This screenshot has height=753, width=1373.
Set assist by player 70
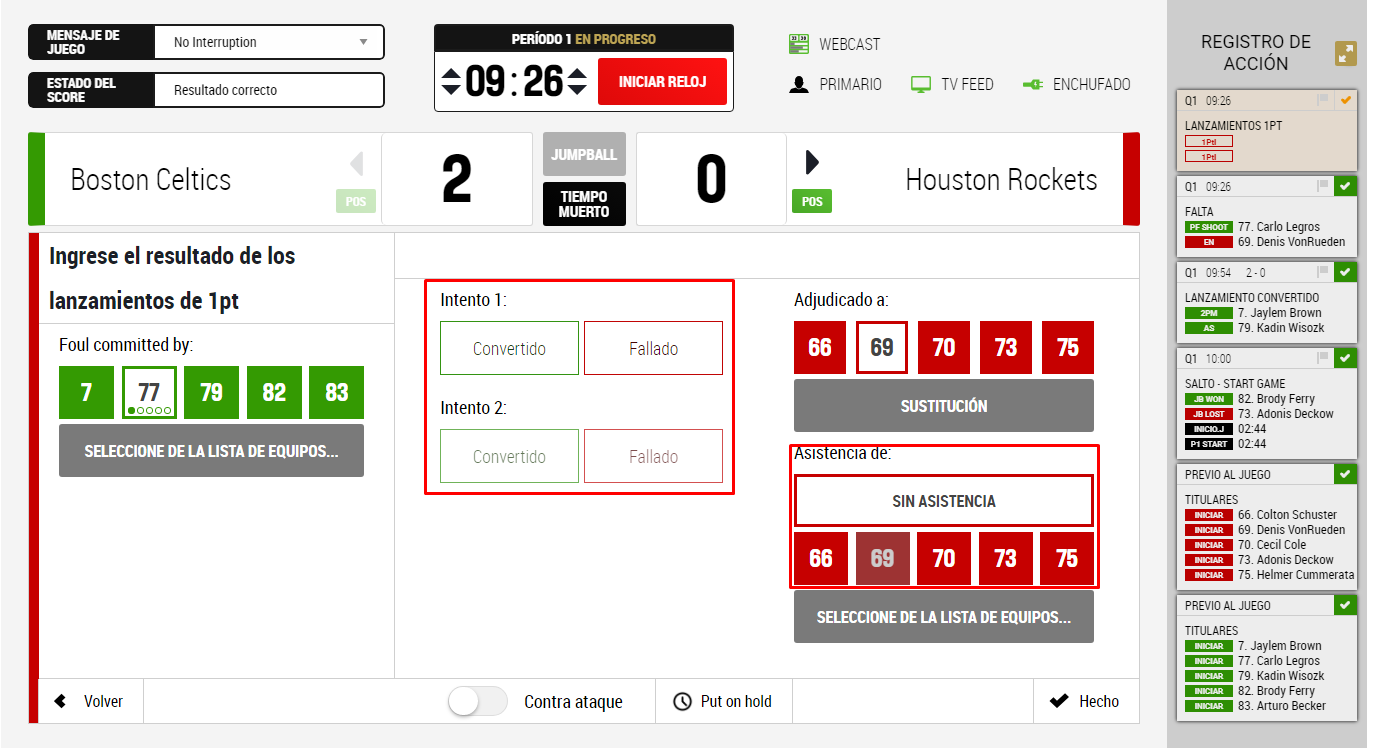click(x=944, y=558)
